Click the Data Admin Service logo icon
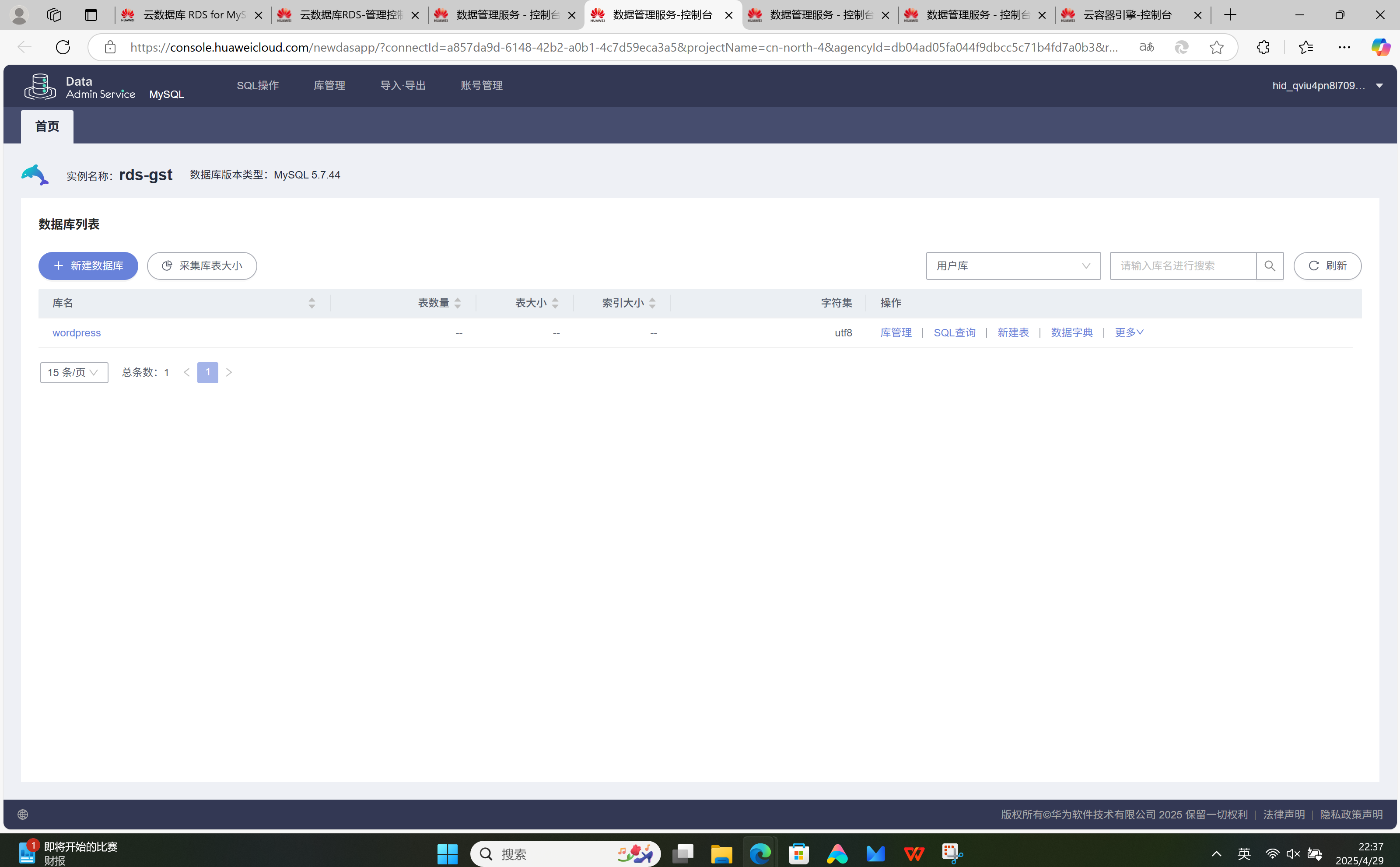 [39, 86]
